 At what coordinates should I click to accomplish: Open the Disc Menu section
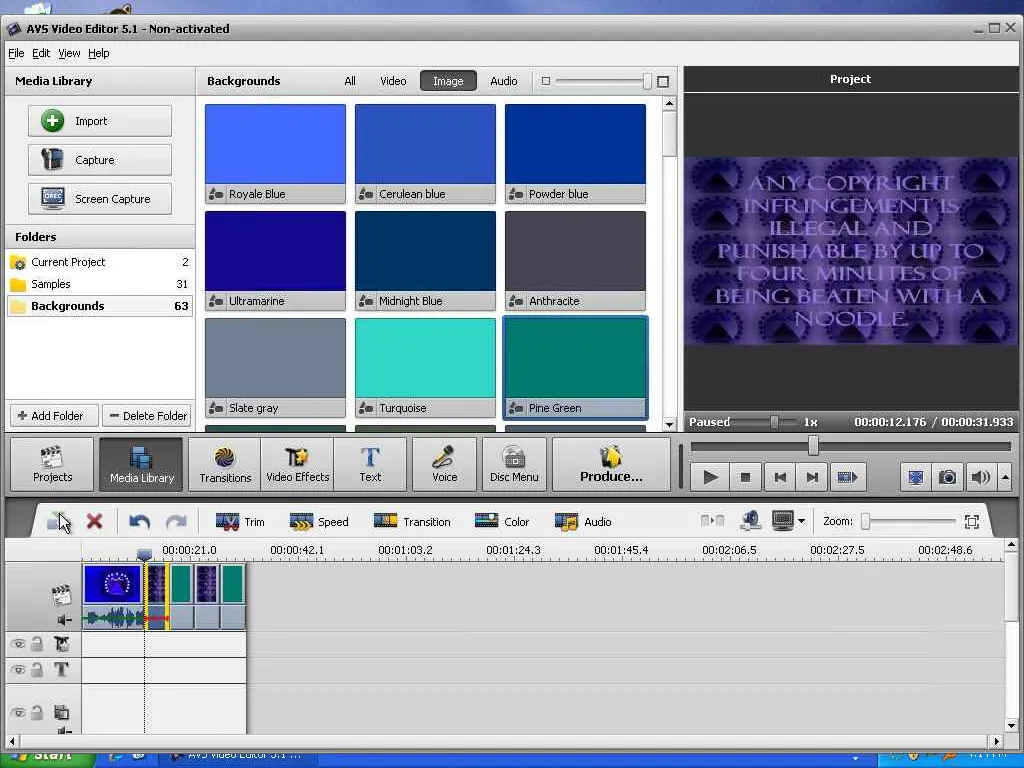(x=514, y=465)
